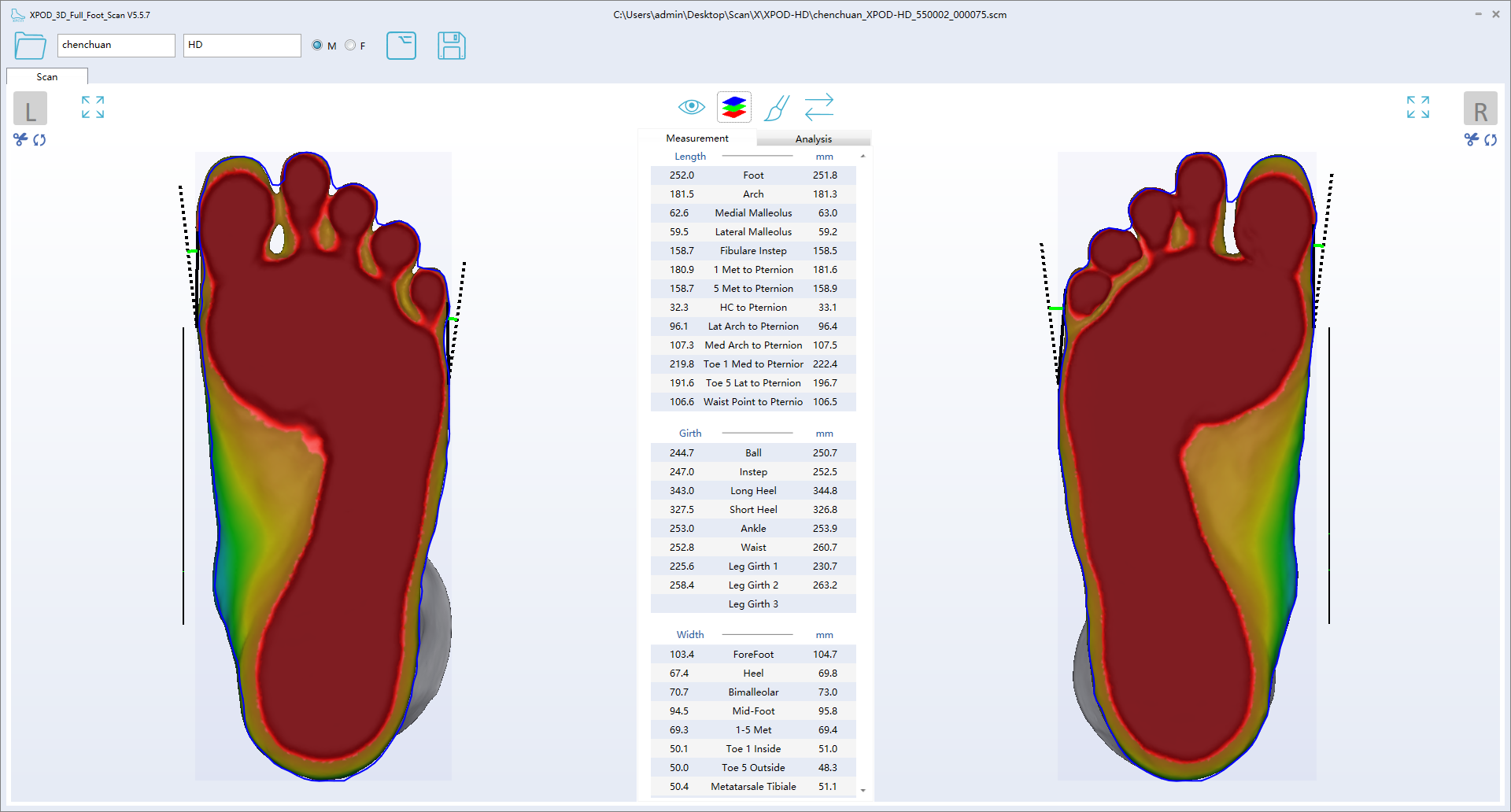This screenshot has height=812, width=1511.
Task: Click the left foot scissors trim icon
Action: tap(20, 139)
